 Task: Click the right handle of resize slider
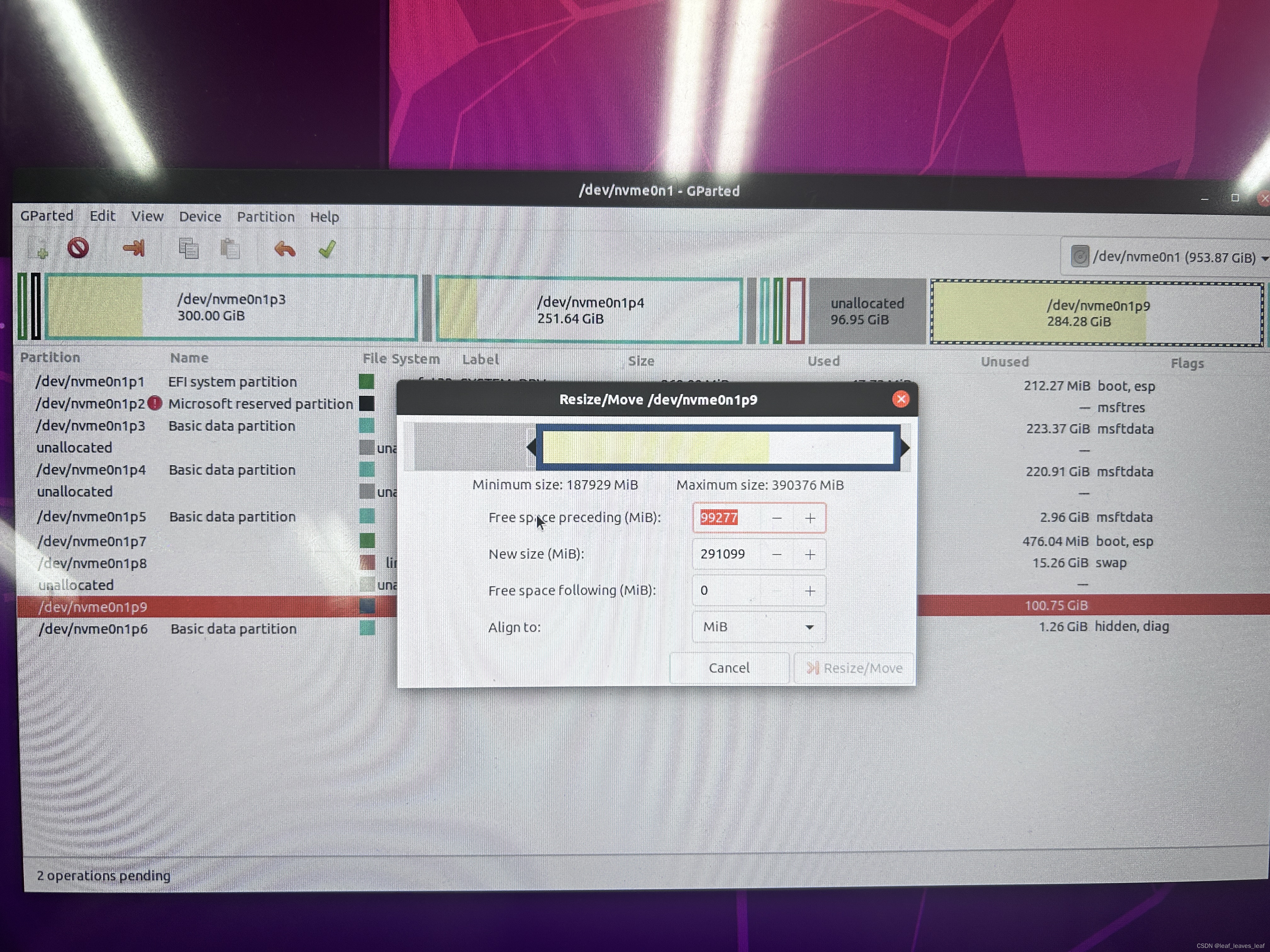(x=904, y=448)
